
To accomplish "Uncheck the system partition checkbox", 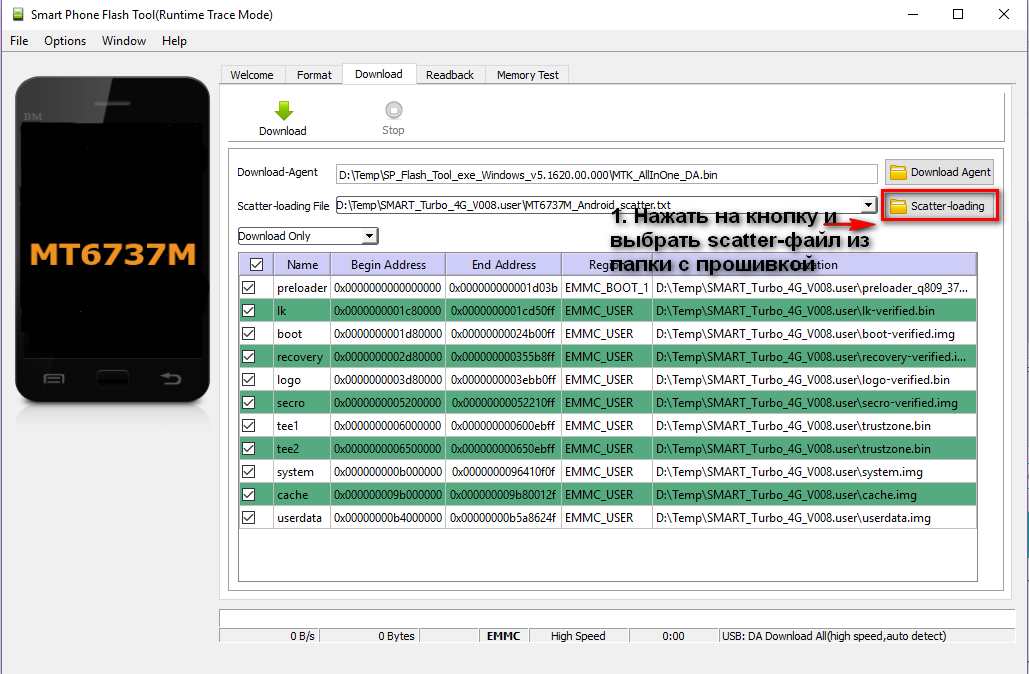I will pyautogui.click(x=249, y=471).
